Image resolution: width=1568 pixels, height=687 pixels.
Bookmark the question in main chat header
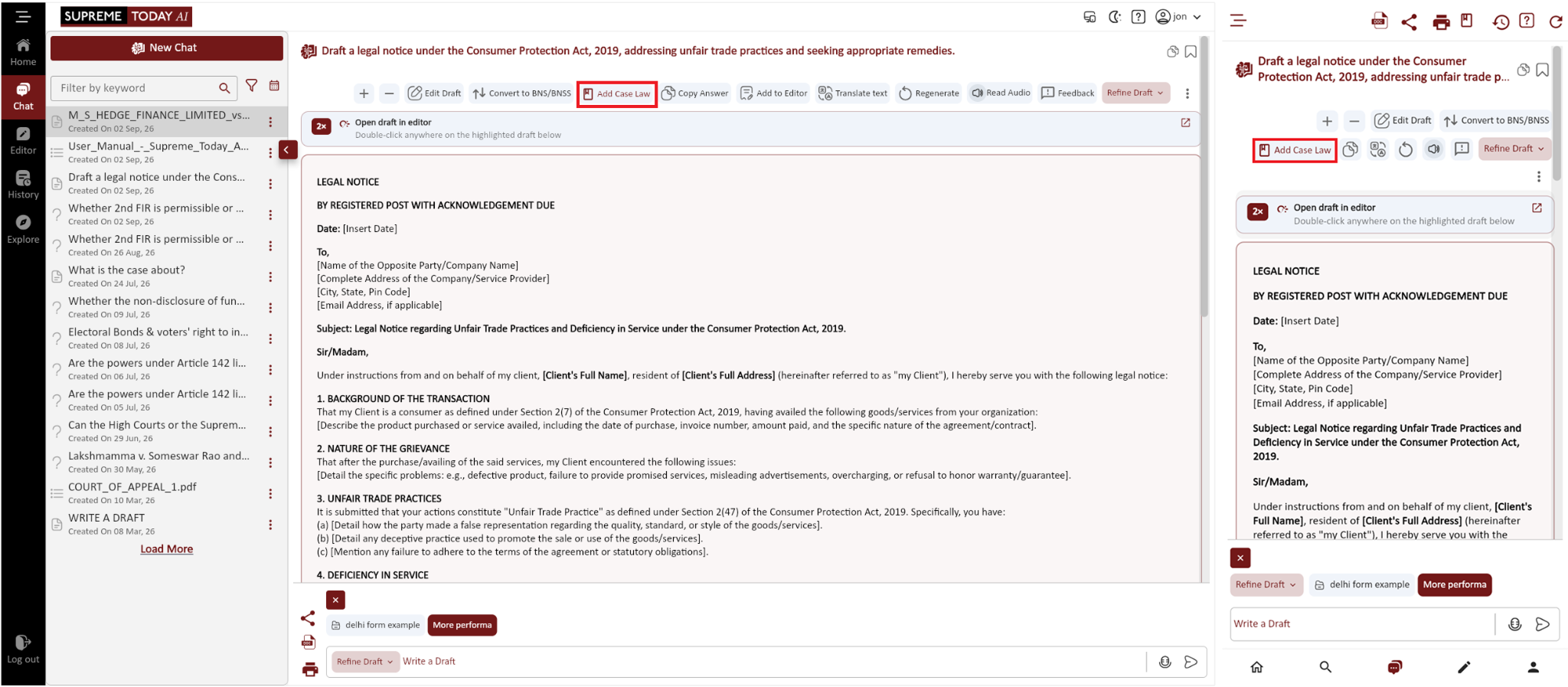(x=1191, y=52)
